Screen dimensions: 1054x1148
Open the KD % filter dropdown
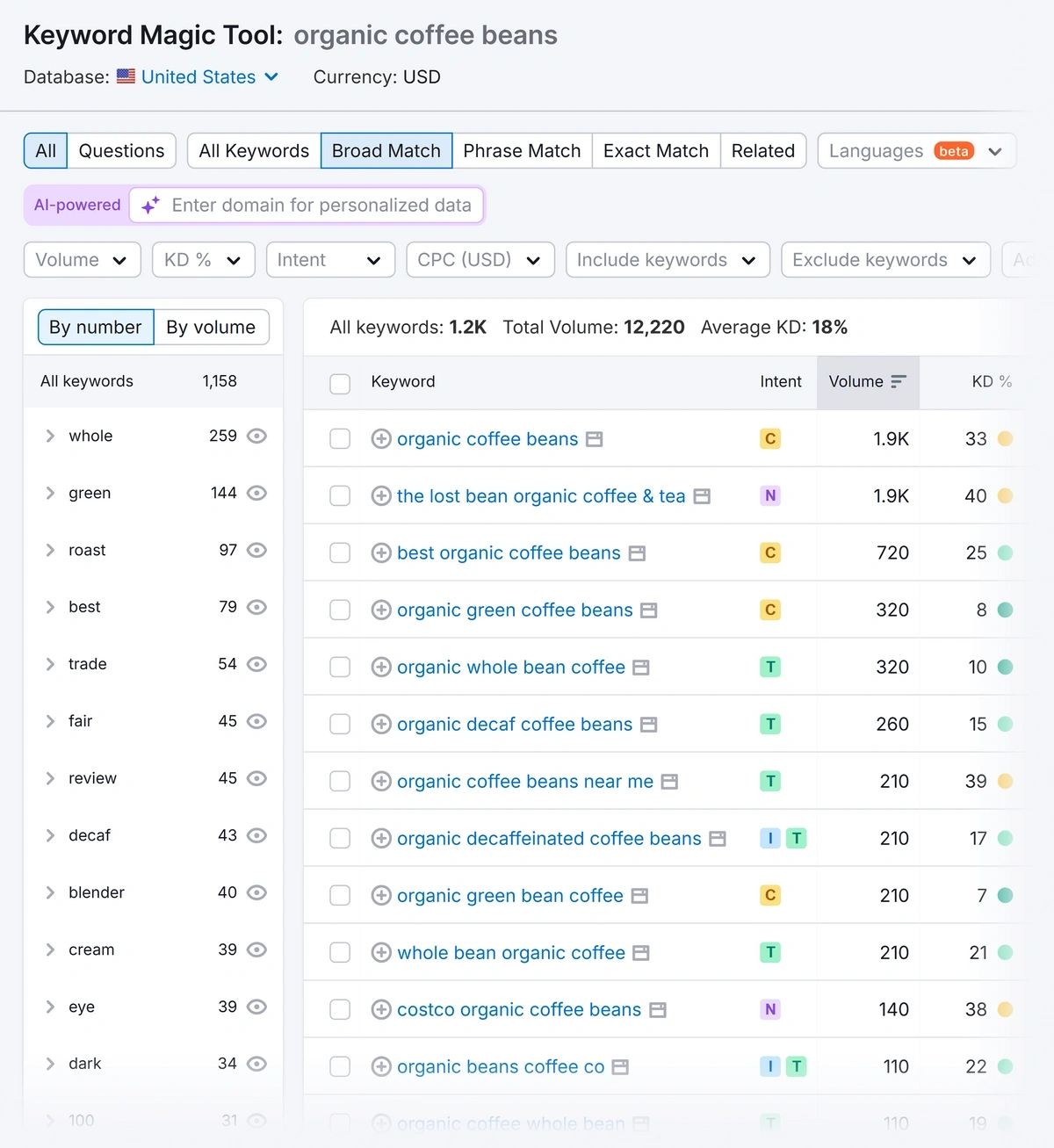[204, 260]
